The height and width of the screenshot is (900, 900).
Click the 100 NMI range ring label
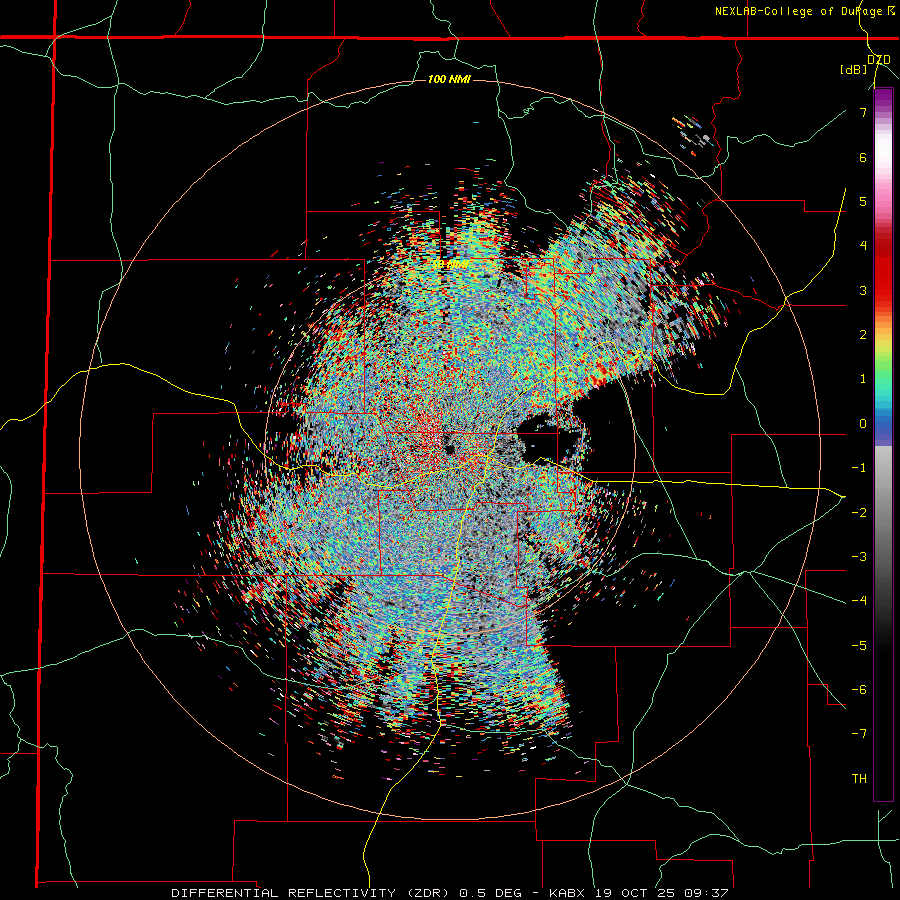(x=449, y=79)
